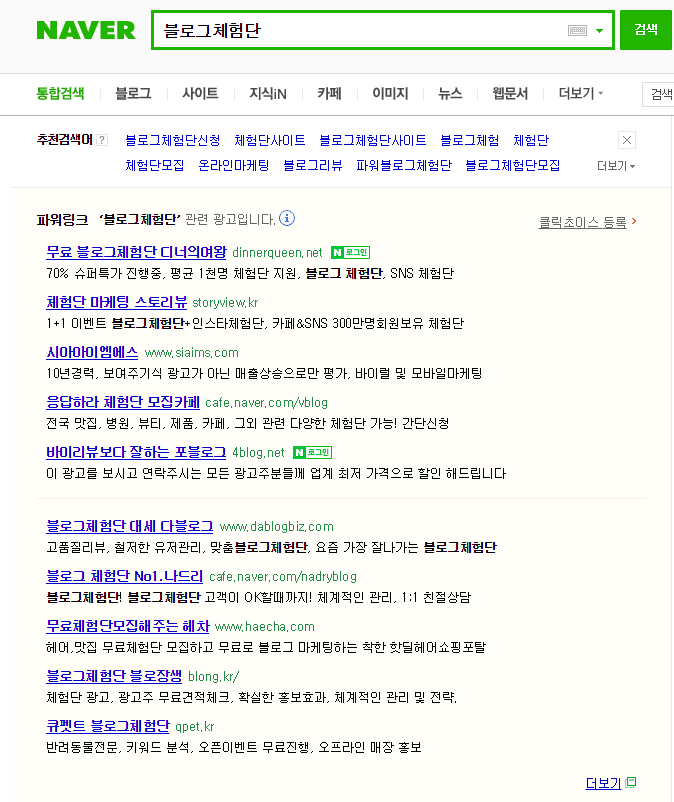Click the question mark help icon beside 추천검색어

pos(102,140)
